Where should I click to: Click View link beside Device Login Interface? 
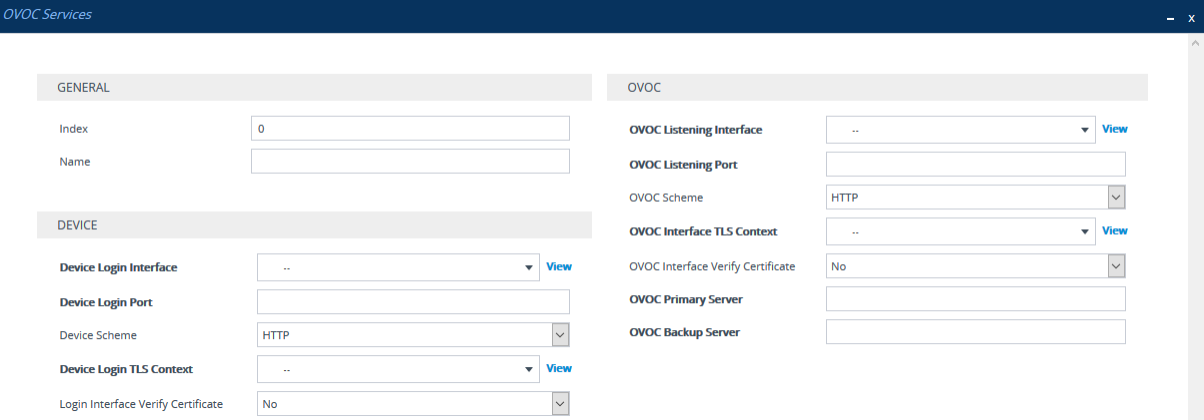pyautogui.click(x=559, y=267)
